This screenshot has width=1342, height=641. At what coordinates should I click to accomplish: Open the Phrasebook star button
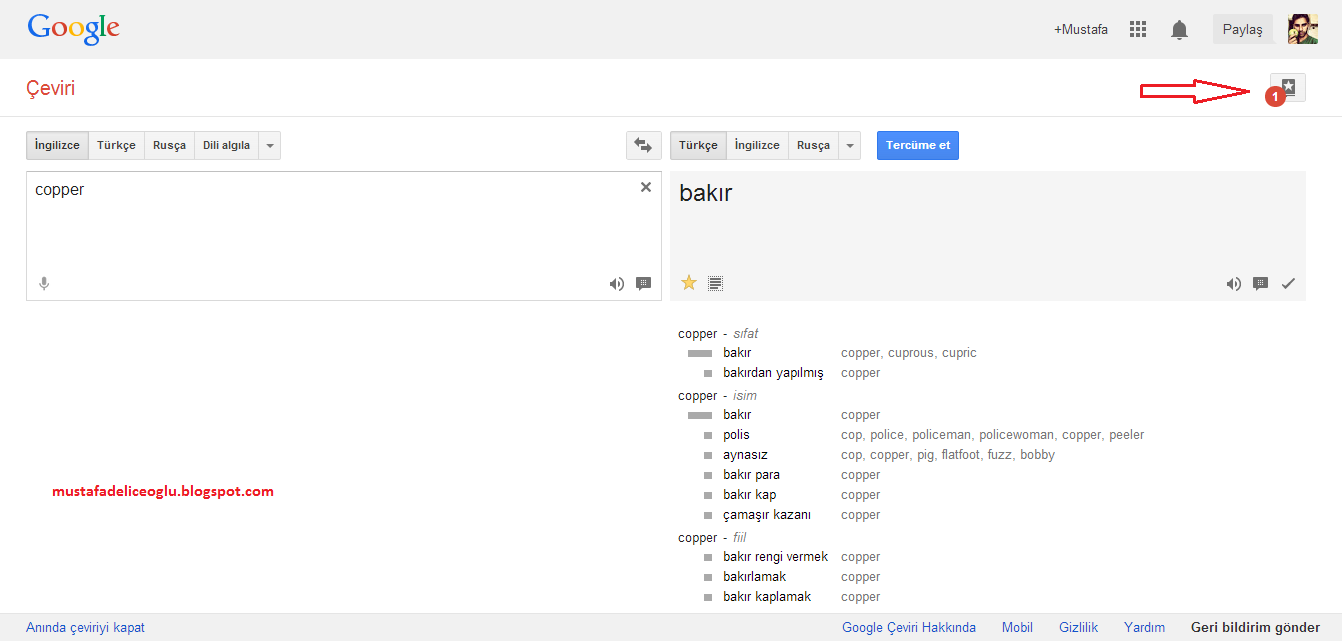[x=1288, y=88]
